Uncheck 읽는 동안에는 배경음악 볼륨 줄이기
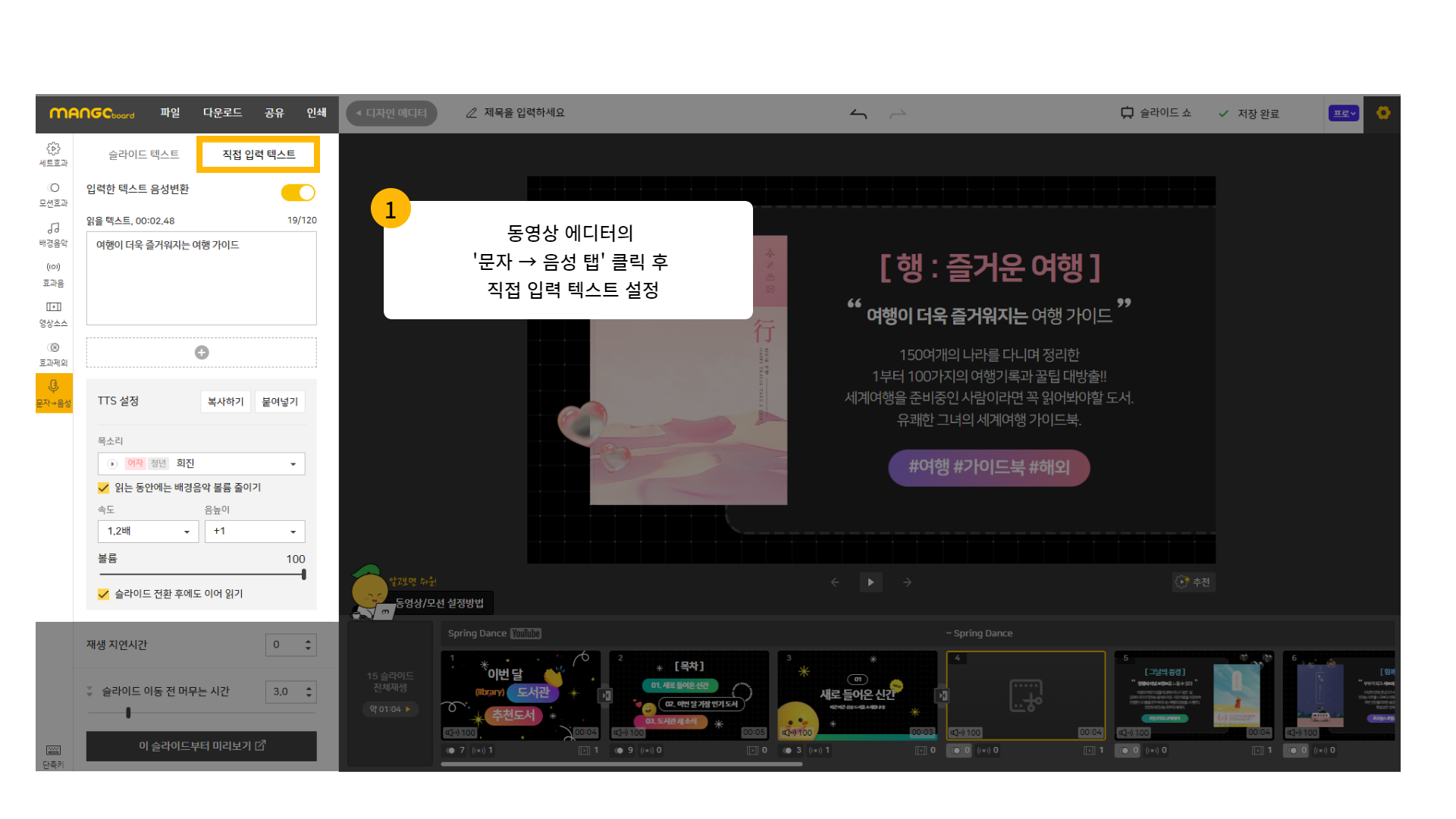The width and height of the screenshot is (1456, 819). pos(104,488)
